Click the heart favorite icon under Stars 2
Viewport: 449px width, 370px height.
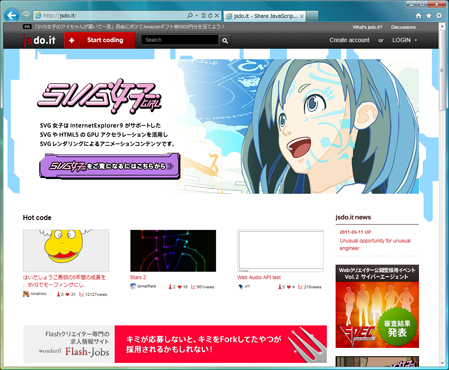click(x=180, y=287)
